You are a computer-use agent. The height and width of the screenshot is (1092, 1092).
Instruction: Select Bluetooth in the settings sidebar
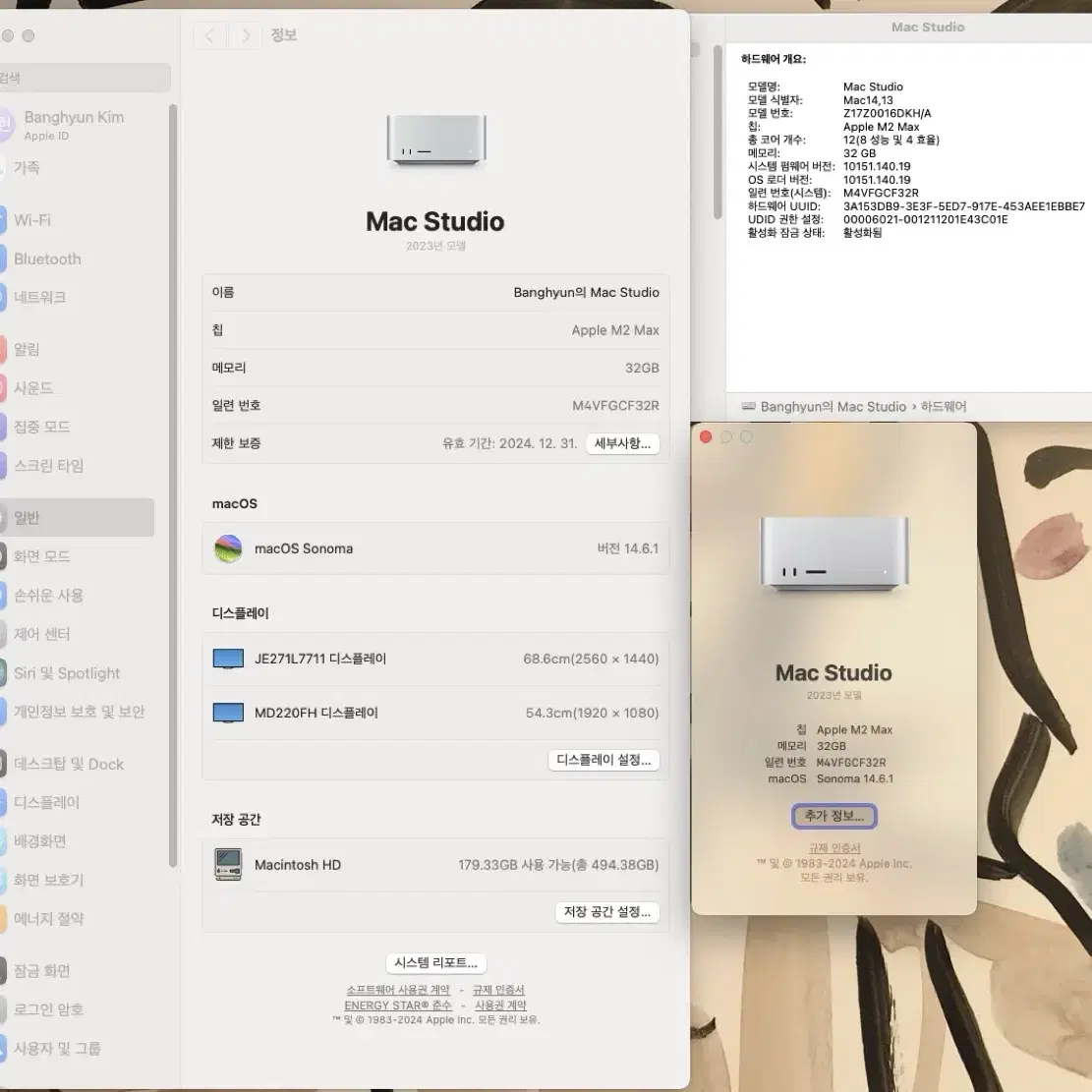[x=47, y=259]
